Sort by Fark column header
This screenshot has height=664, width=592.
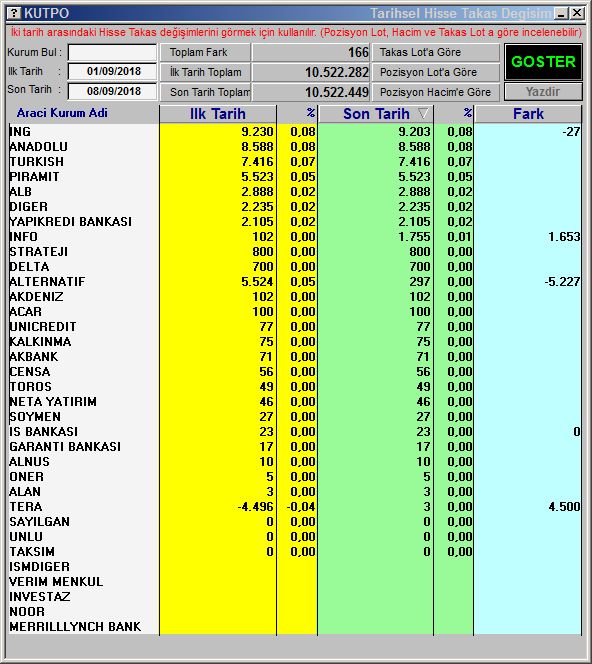tap(528, 113)
